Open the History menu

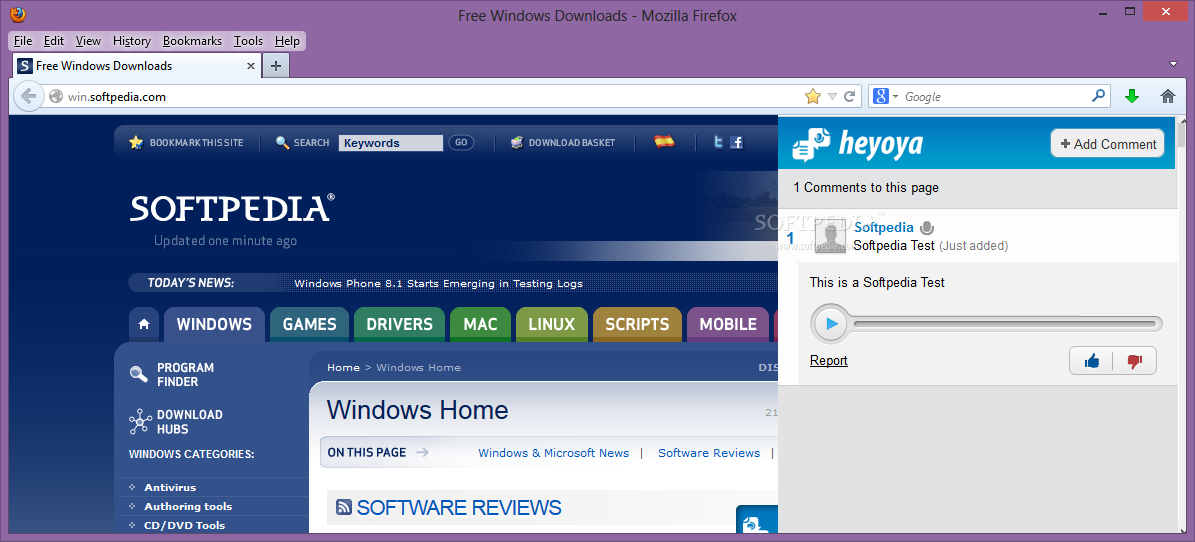[132, 41]
